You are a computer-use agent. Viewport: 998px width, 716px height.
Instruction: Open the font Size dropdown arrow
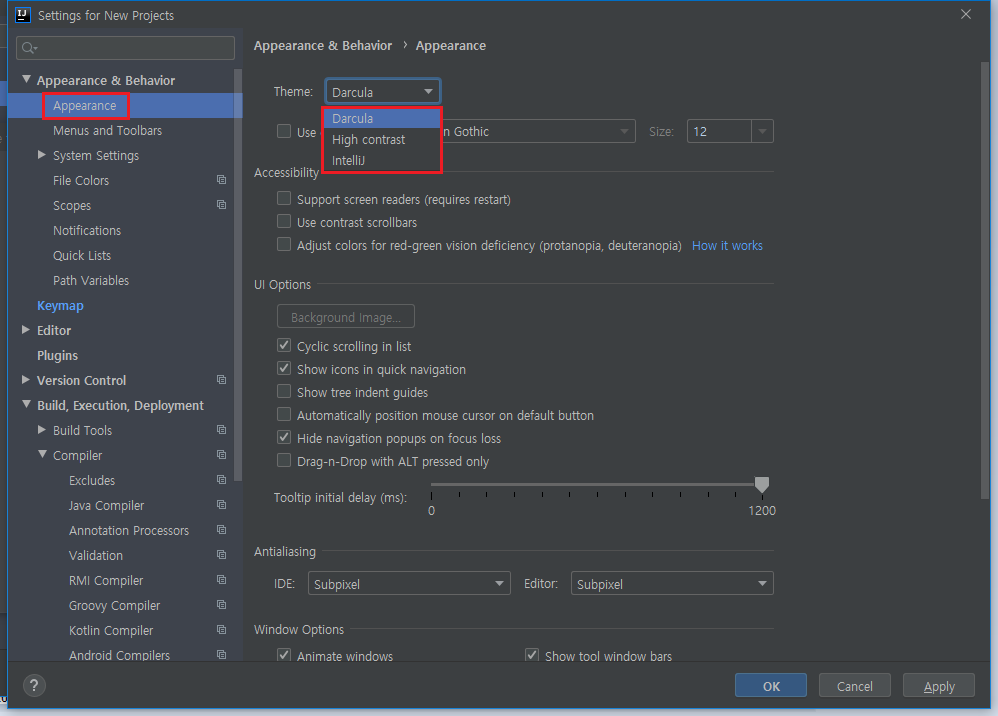tap(762, 131)
